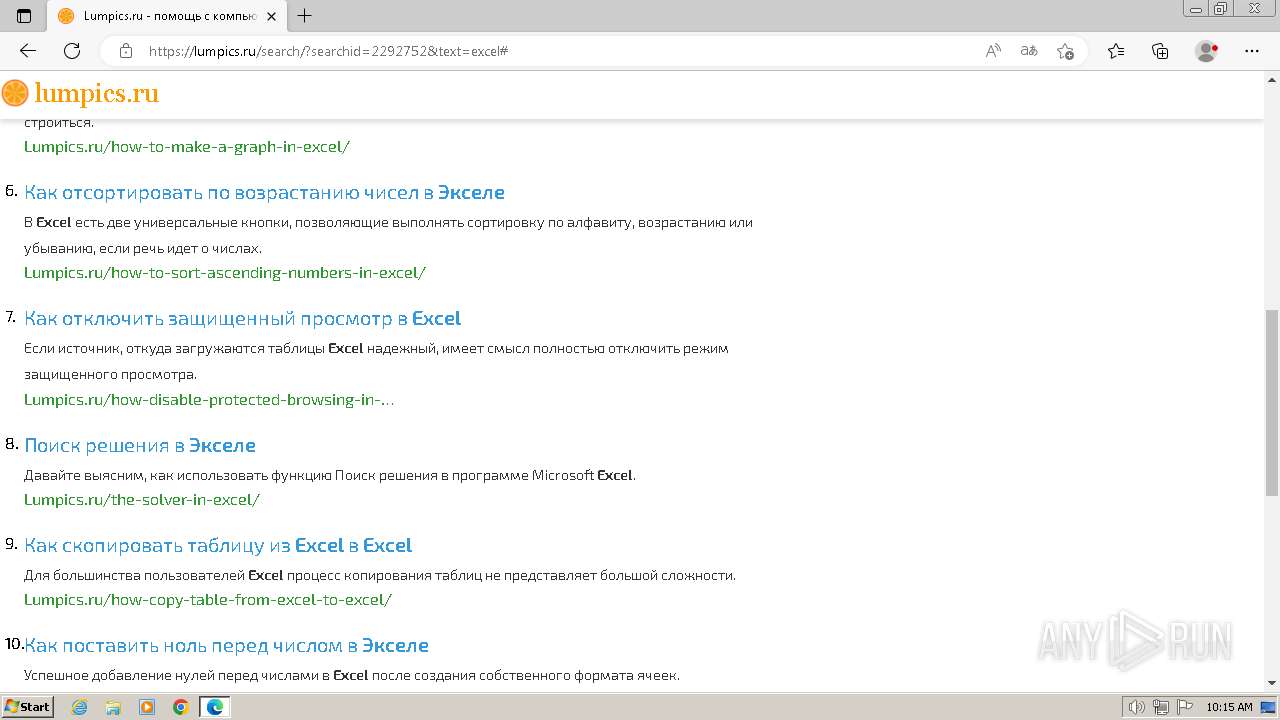Click the scrollbar down arrow

pyautogui.click(x=1271, y=683)
